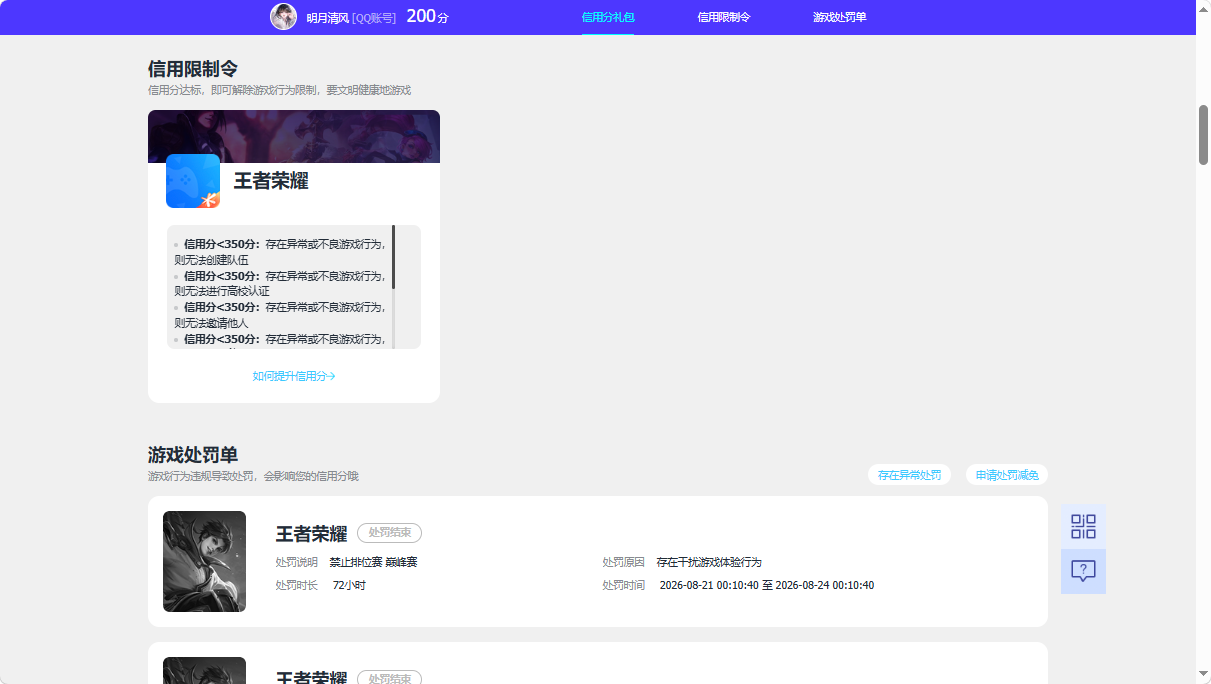Switch to the 信用限制令 tab
1211x684 pixels.
(x=724, y=17)
